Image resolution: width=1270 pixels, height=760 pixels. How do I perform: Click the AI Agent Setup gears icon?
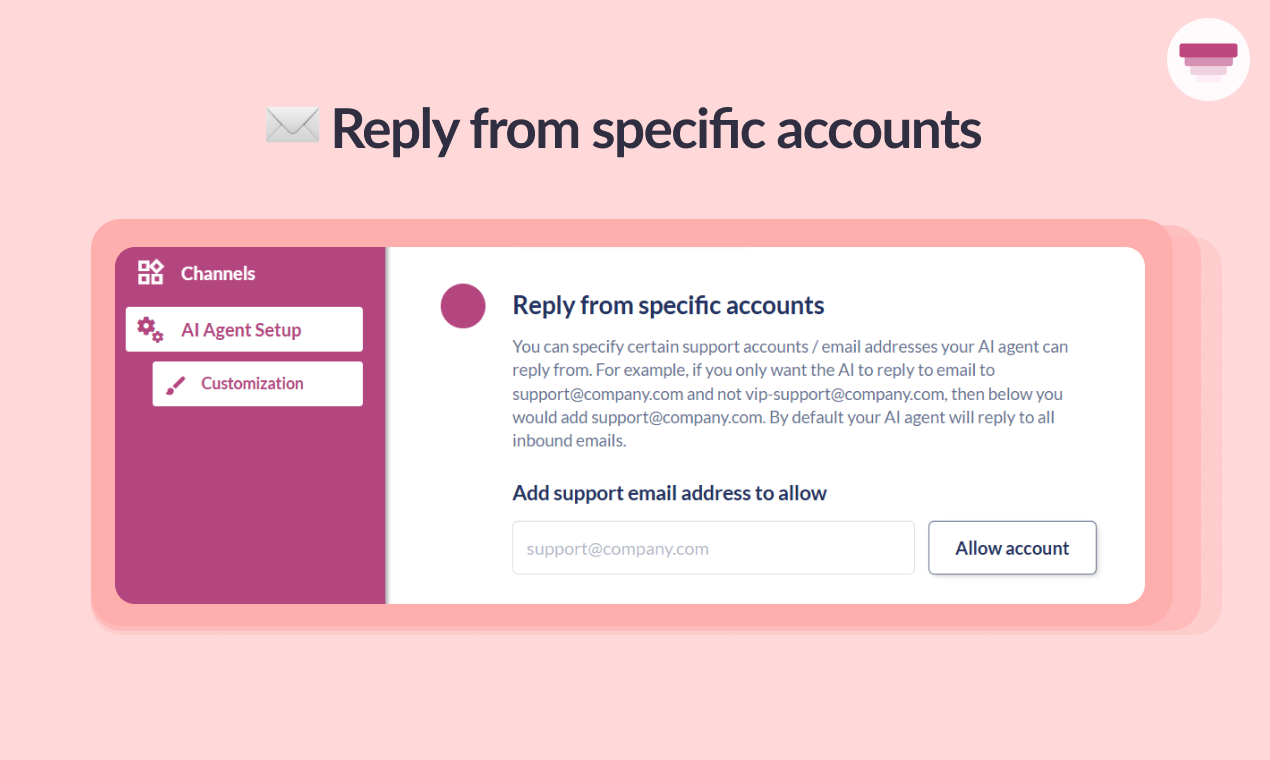point(150,329)
